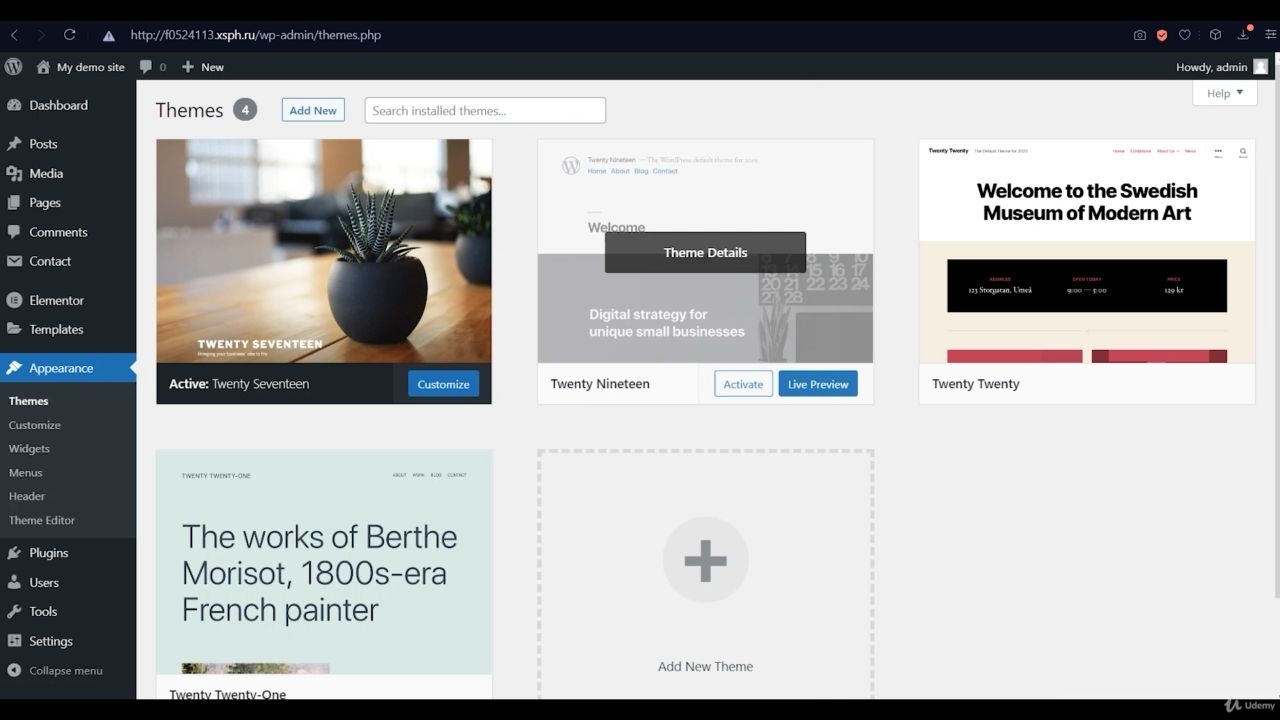Open the Twenty Seventeen theme screenshot
This screenshot has width=1280, height=720.
point(324,251)
